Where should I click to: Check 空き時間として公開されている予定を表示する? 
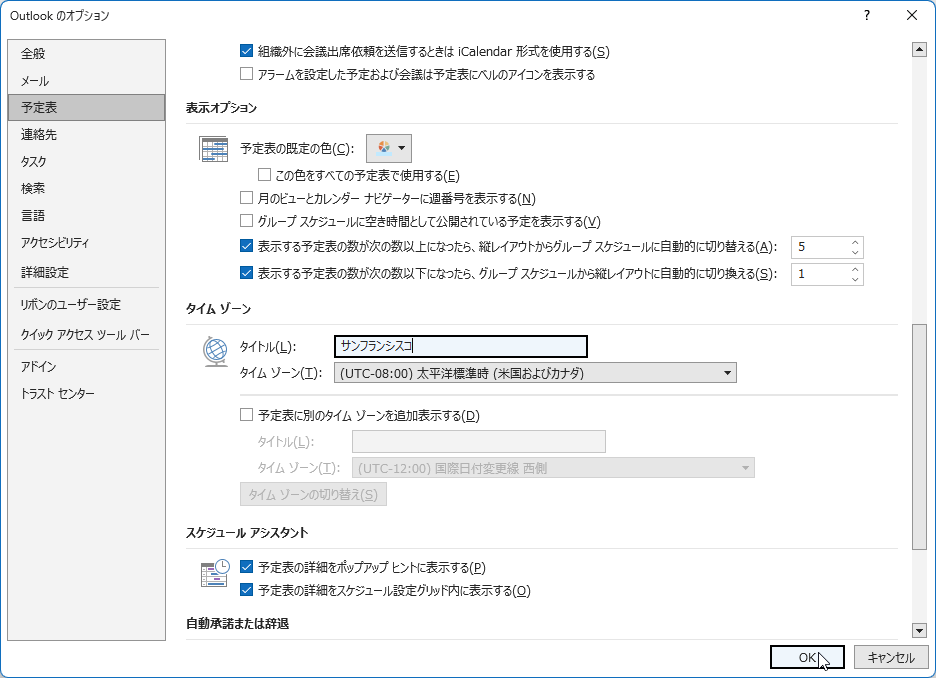(x=246, y=221)
